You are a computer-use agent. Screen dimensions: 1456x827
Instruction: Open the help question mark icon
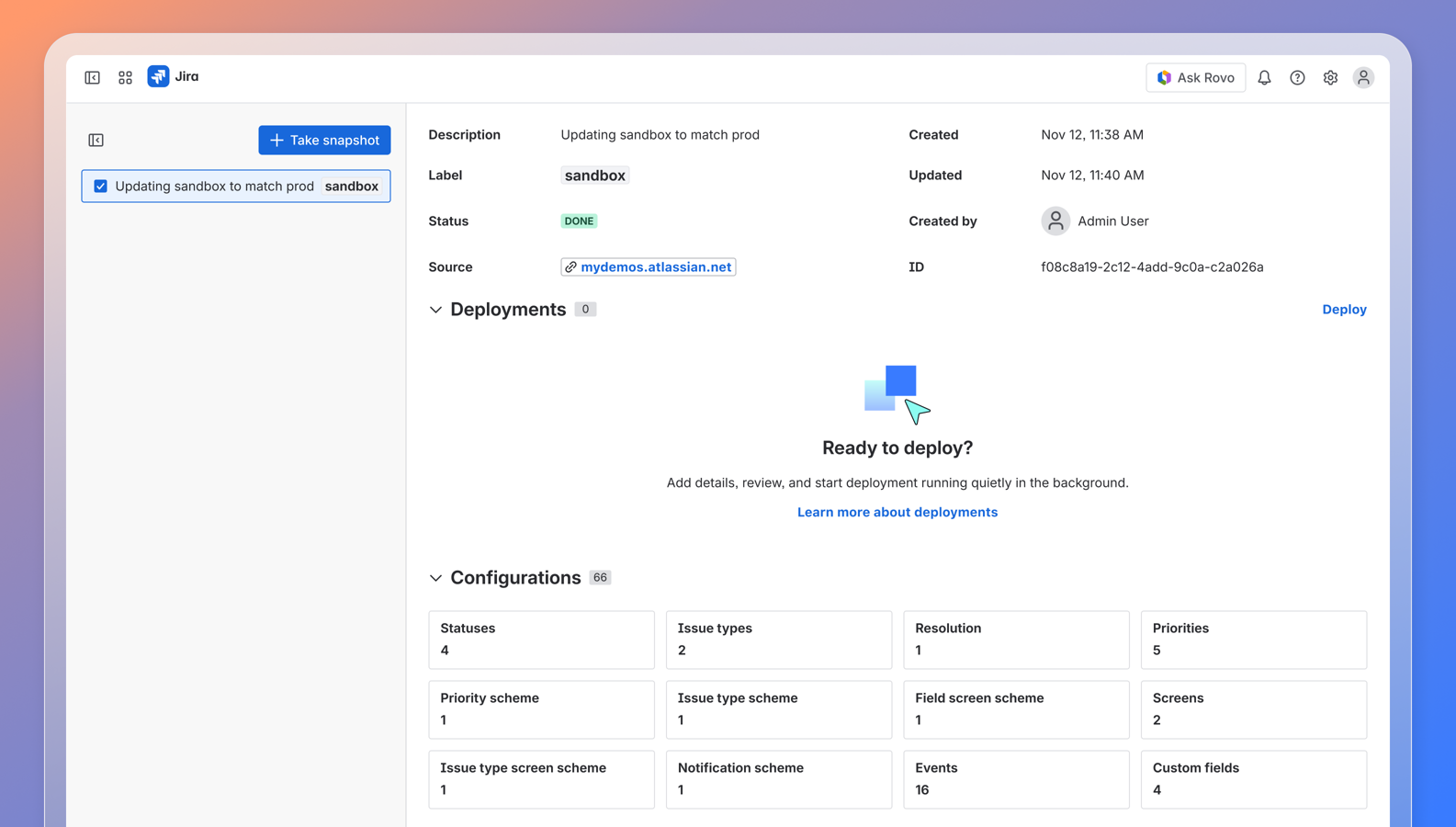(x=1297, y=78)
